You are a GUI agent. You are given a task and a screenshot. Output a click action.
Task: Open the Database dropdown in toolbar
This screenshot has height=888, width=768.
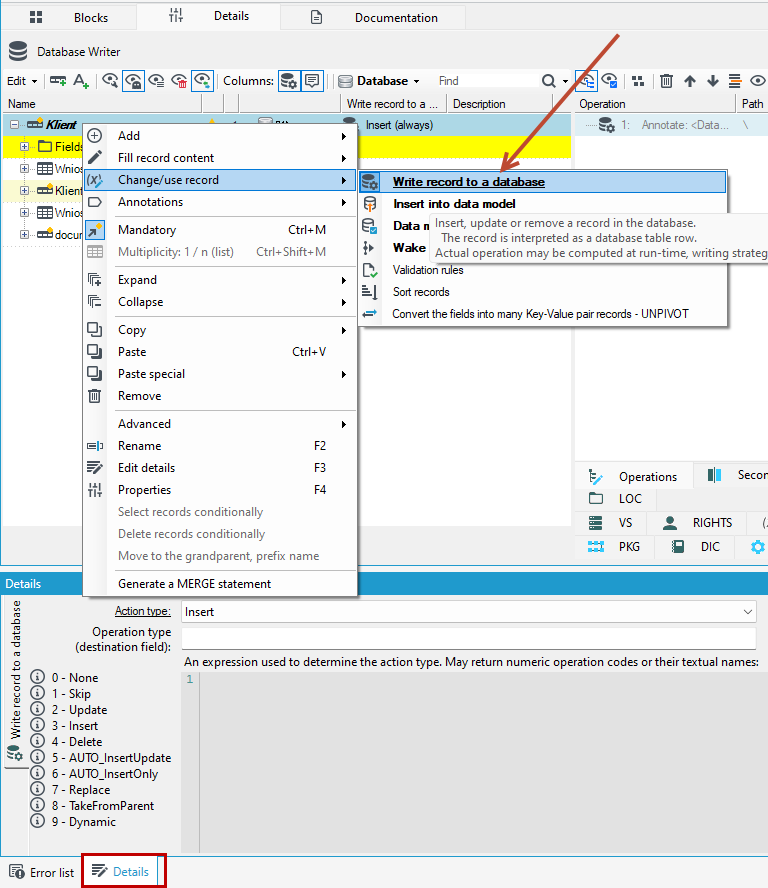tap(379, 81)
